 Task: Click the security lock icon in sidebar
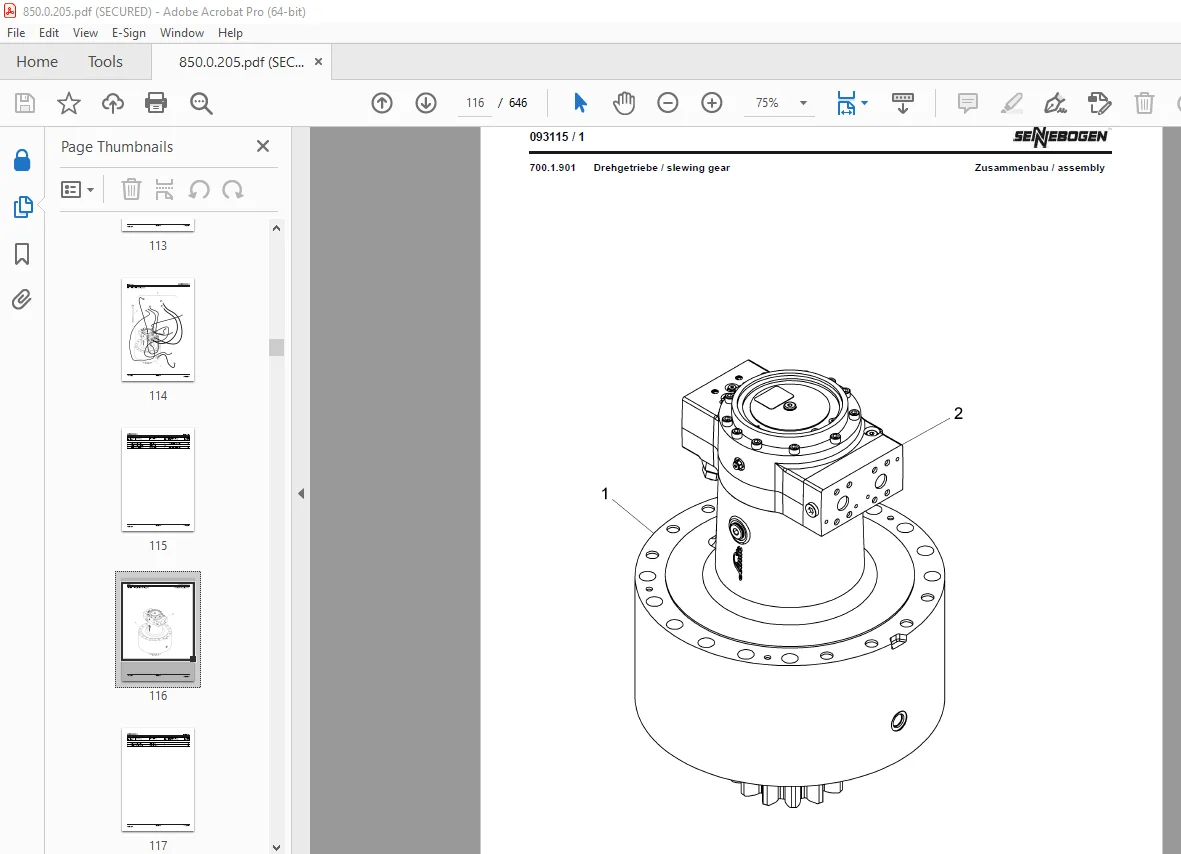coord(22,160)
